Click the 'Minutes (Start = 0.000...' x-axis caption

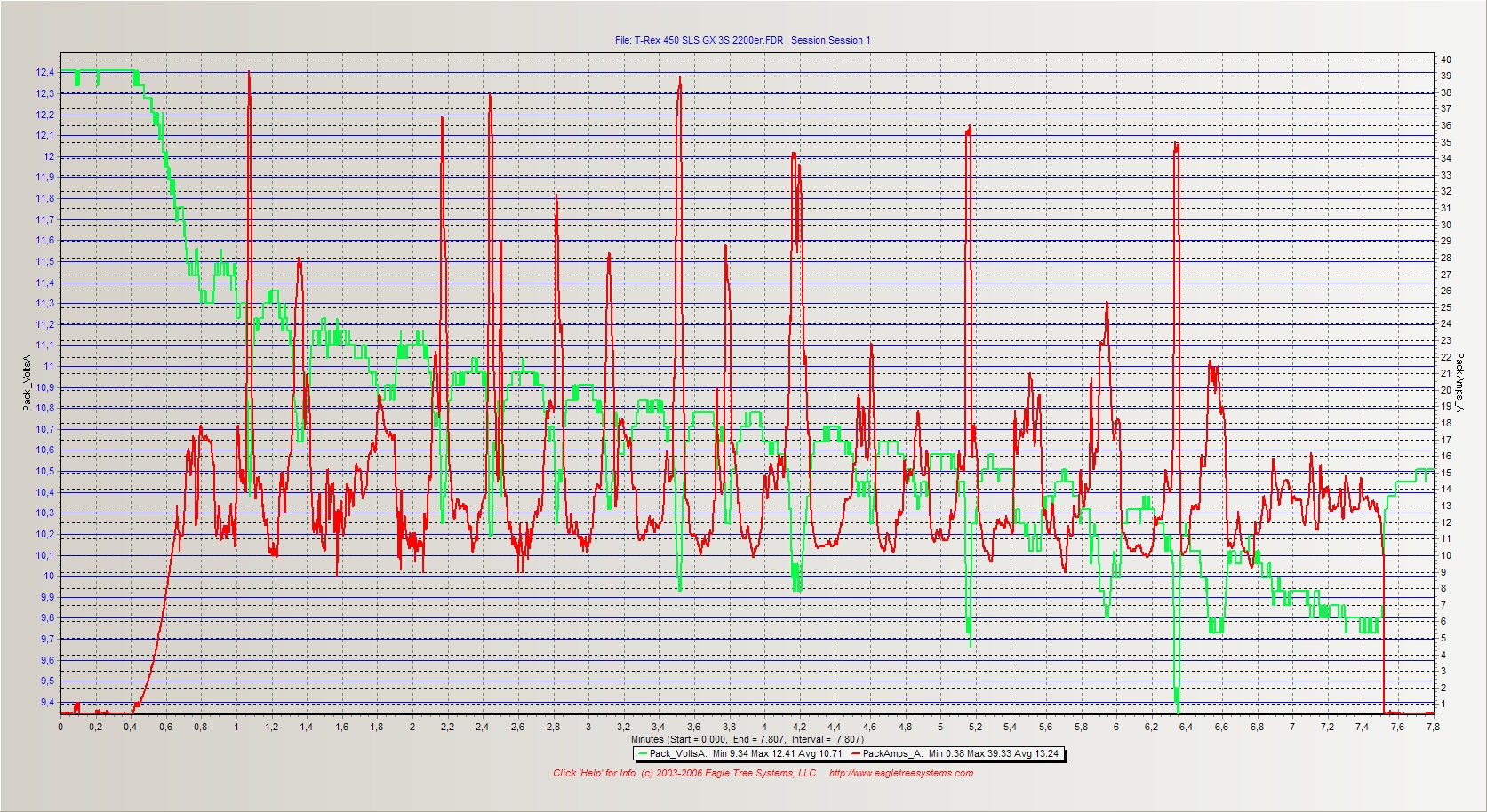tap(747, 739)
